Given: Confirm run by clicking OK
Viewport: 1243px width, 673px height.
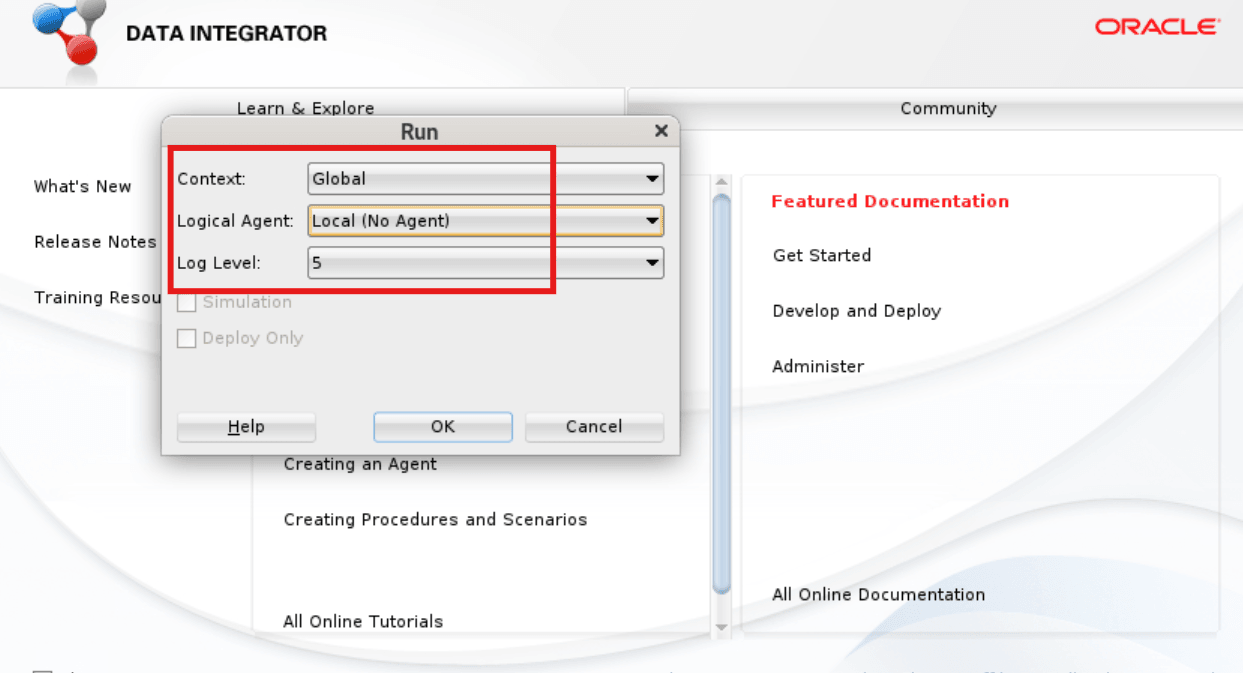Looking at the screenshot, I should (x=442, y=426).
